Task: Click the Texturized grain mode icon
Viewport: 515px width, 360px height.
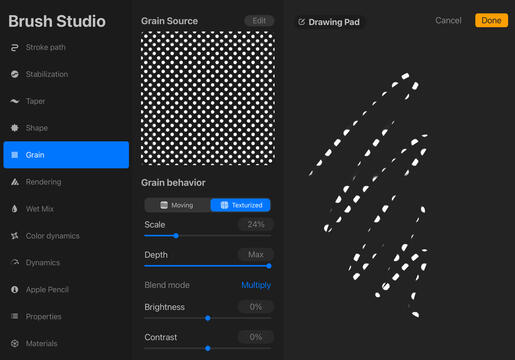Action: tap(224, 205)
